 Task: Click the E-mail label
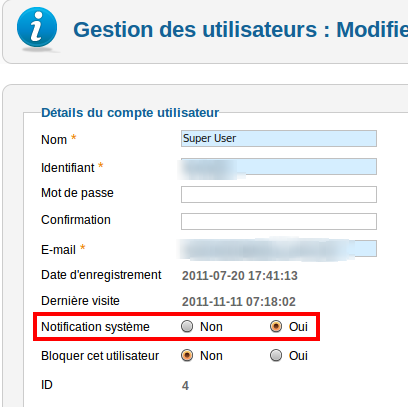(x=58, y=250)
